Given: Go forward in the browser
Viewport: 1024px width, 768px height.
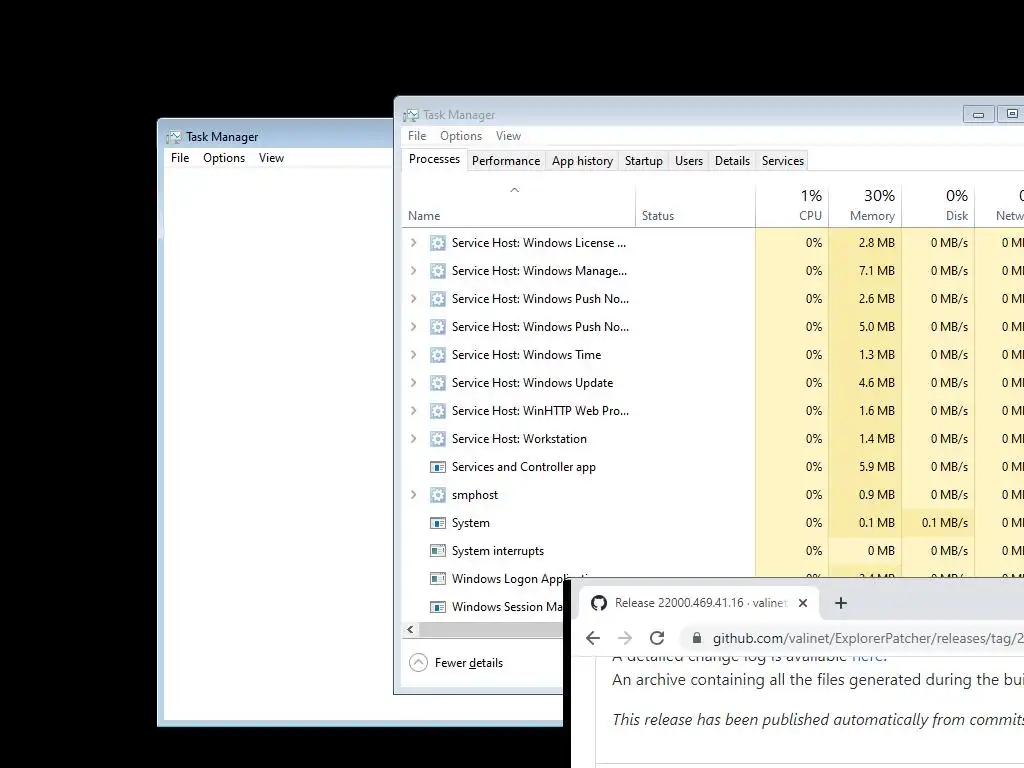Looking at the screenshot, I should click(625, 638).
